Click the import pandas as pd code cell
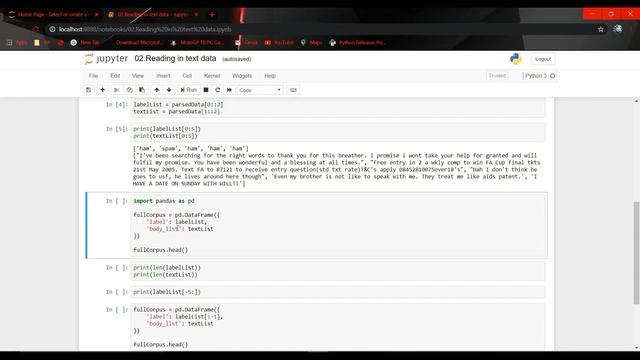This screenshot has width=640, height=360. coord(338,225)
